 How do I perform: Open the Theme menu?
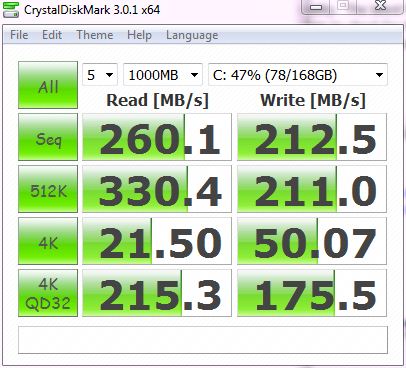(95, 35)
